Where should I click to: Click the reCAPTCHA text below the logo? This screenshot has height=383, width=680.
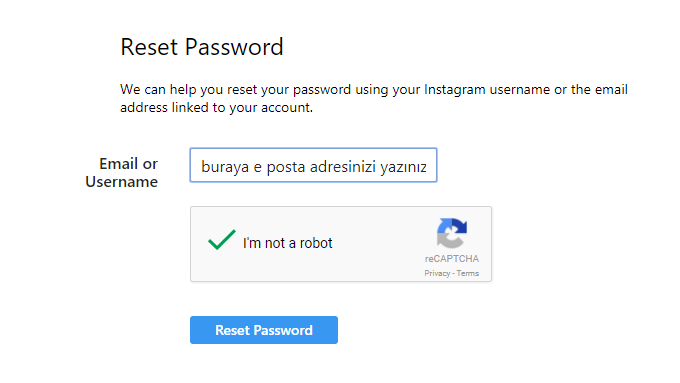(x=451, y=259)
